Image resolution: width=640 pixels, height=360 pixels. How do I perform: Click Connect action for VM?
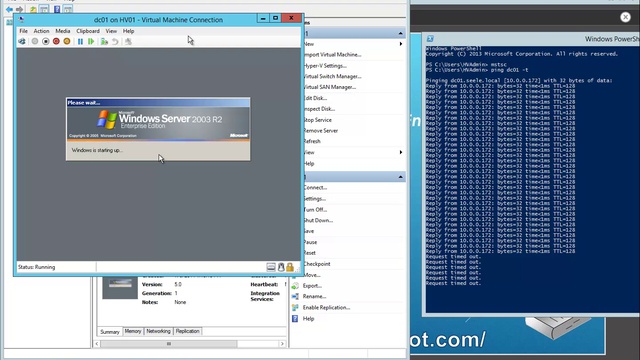315,188
